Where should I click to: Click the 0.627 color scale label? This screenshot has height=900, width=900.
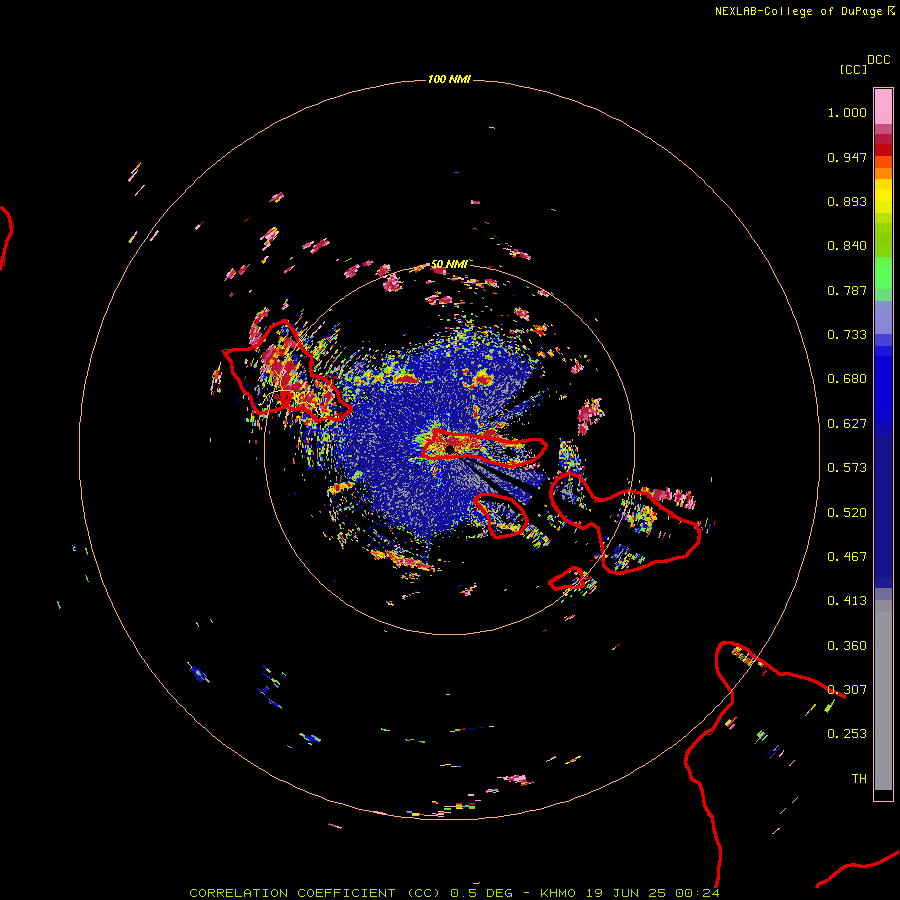click(x=847, y=424)
